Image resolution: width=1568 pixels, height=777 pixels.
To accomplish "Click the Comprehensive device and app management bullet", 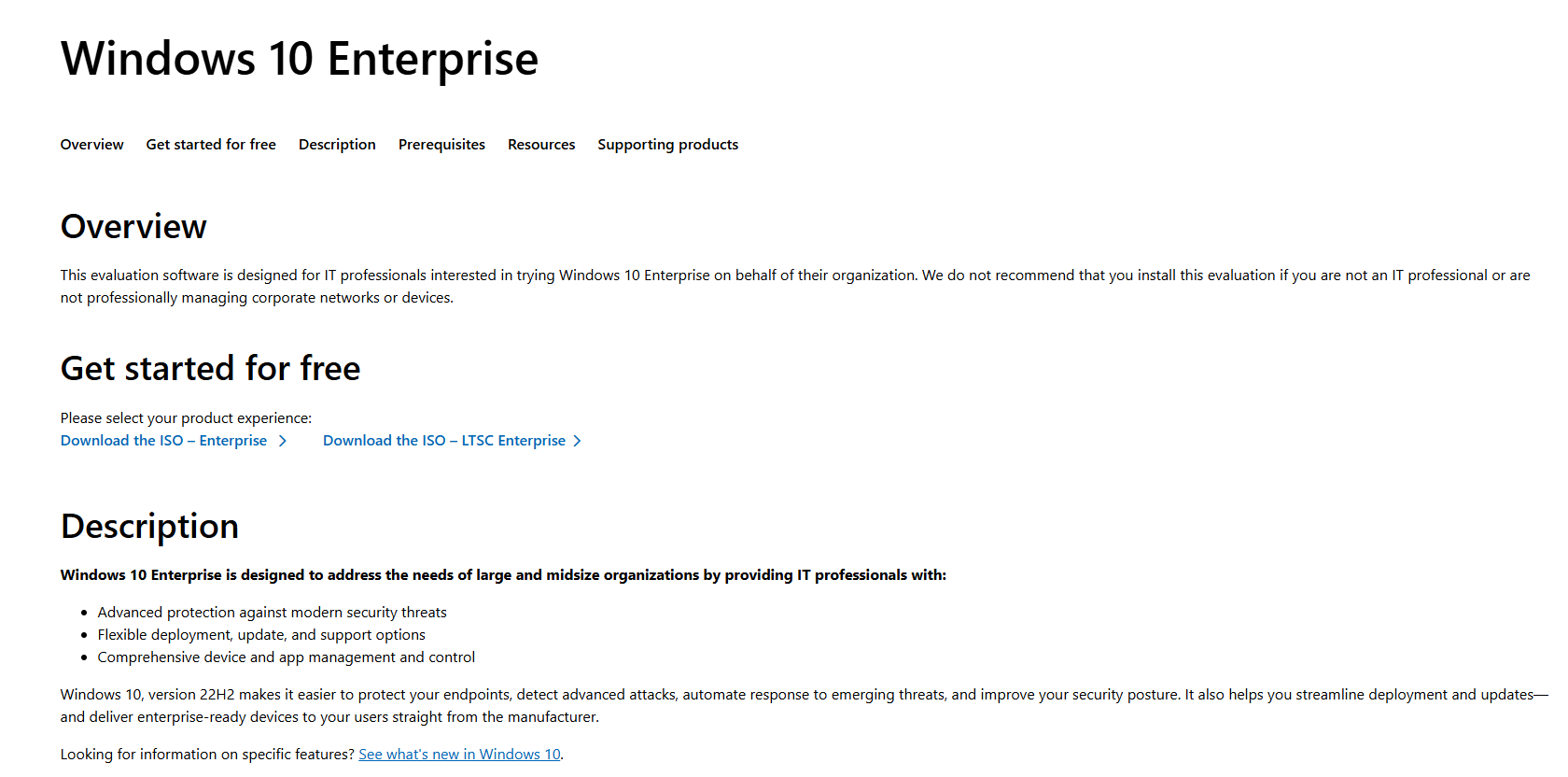I will tap(286, 657).
